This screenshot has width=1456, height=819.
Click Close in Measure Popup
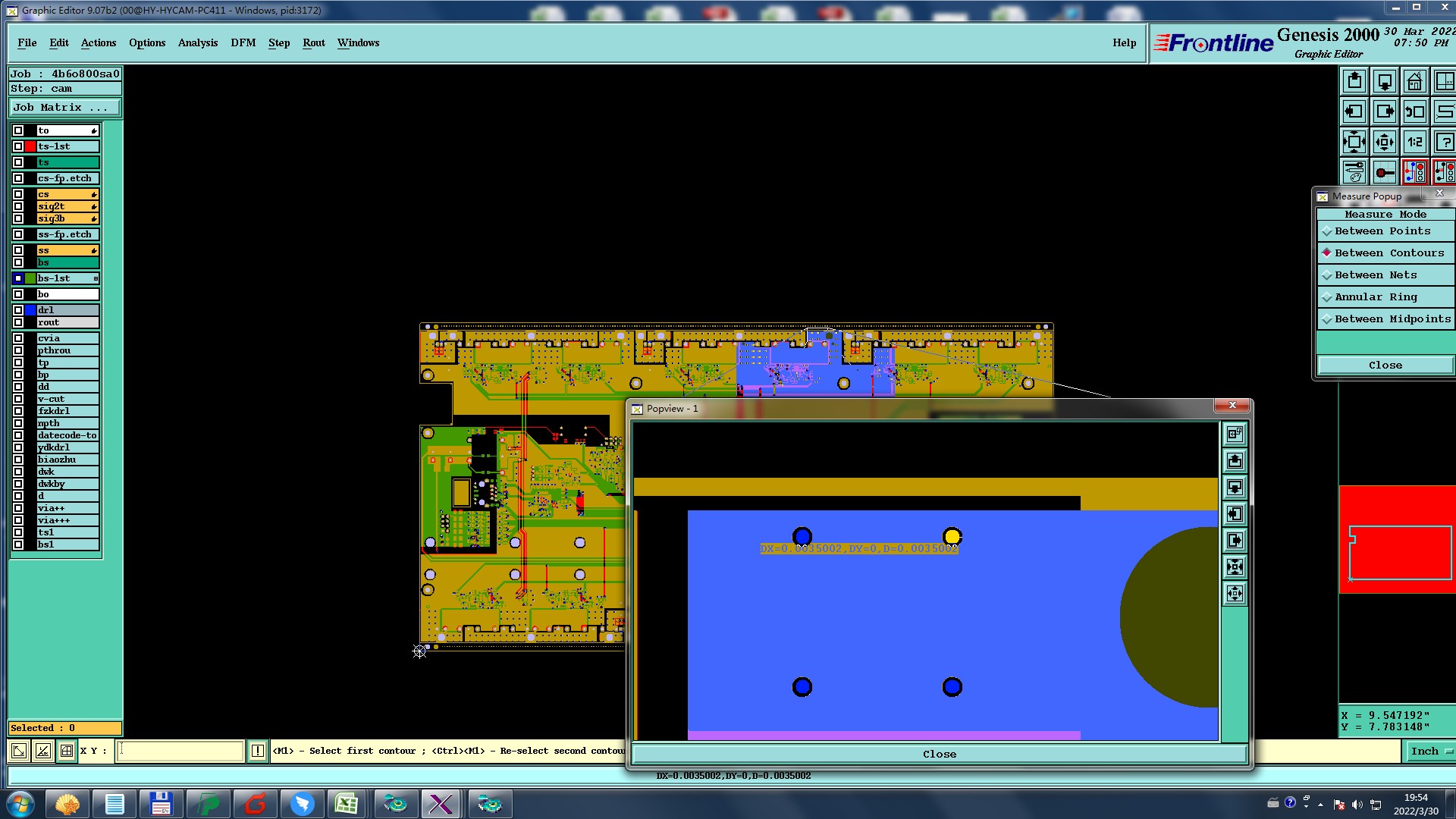click(x=1385, y=366)
